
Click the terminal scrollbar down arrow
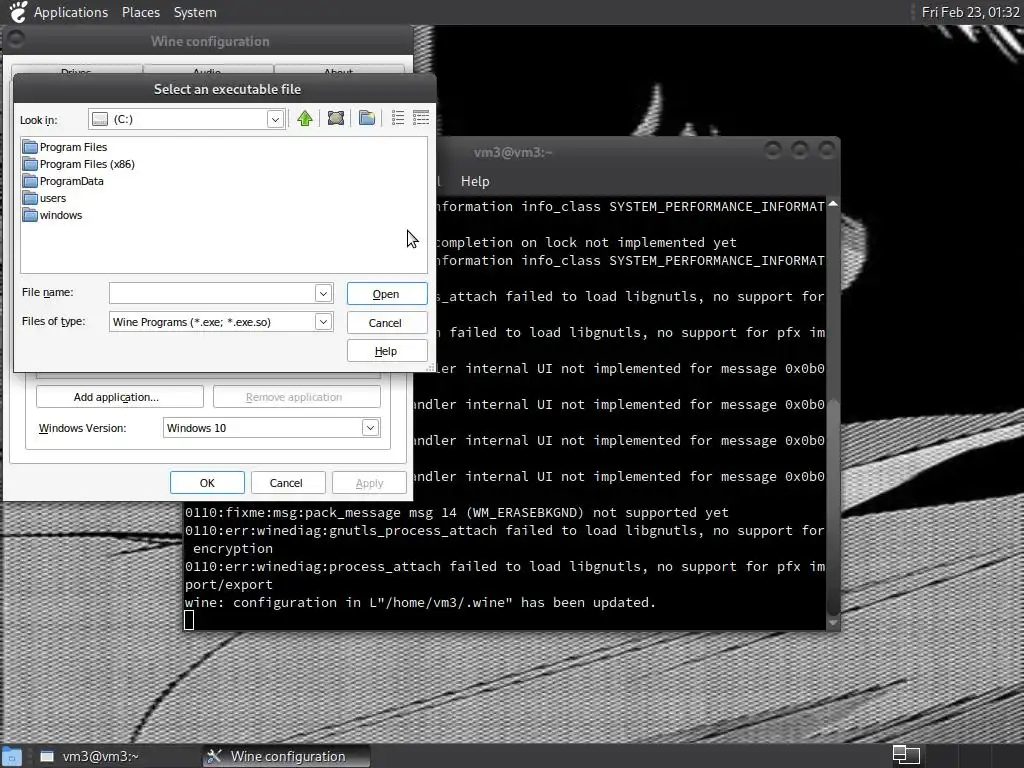pos(833,623)
